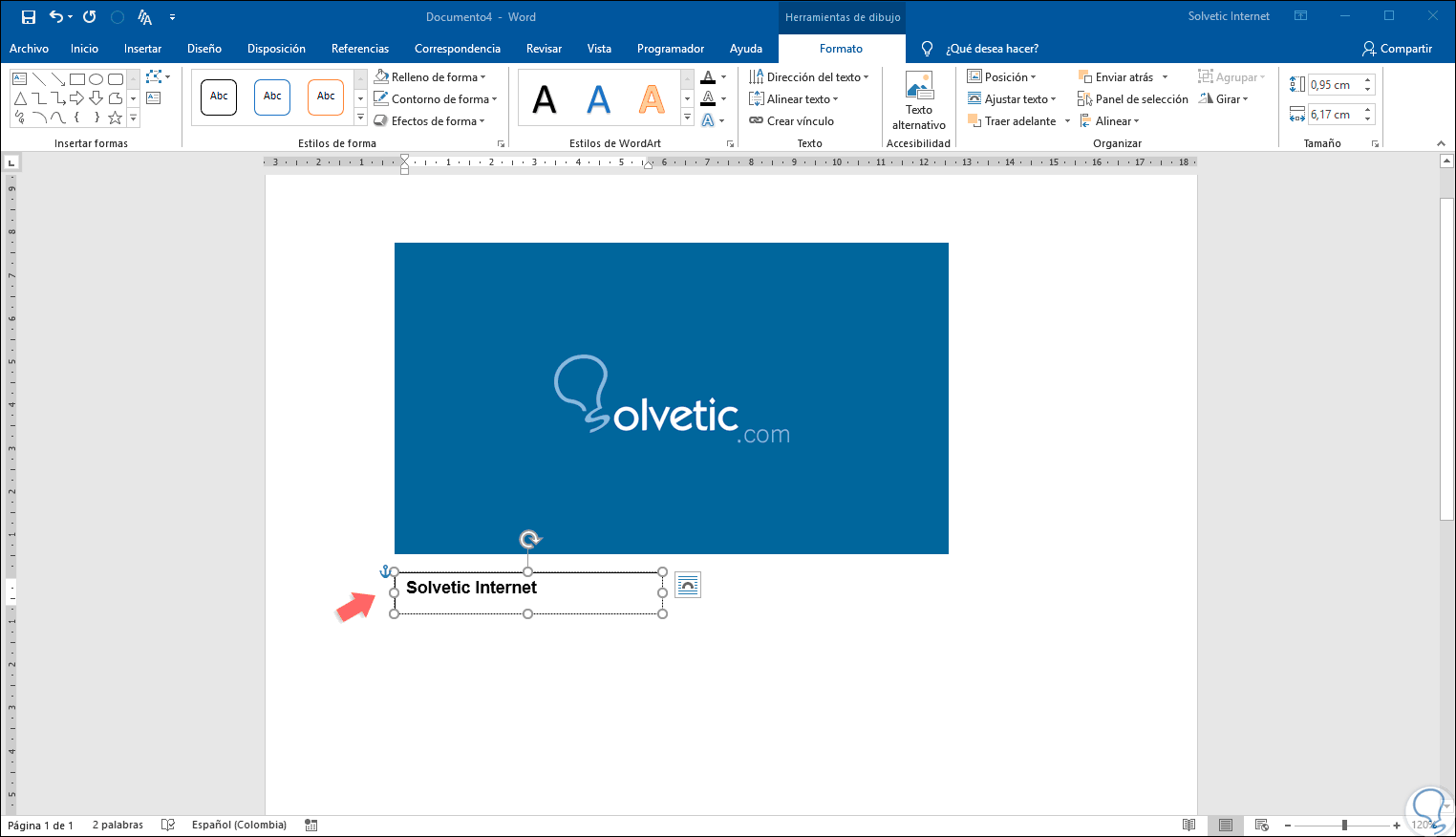Click the Edit Shape points icon
Image resolution: width=1456 pixels, height=837 pixels.
pyautogui.click(x=156, y=76)
